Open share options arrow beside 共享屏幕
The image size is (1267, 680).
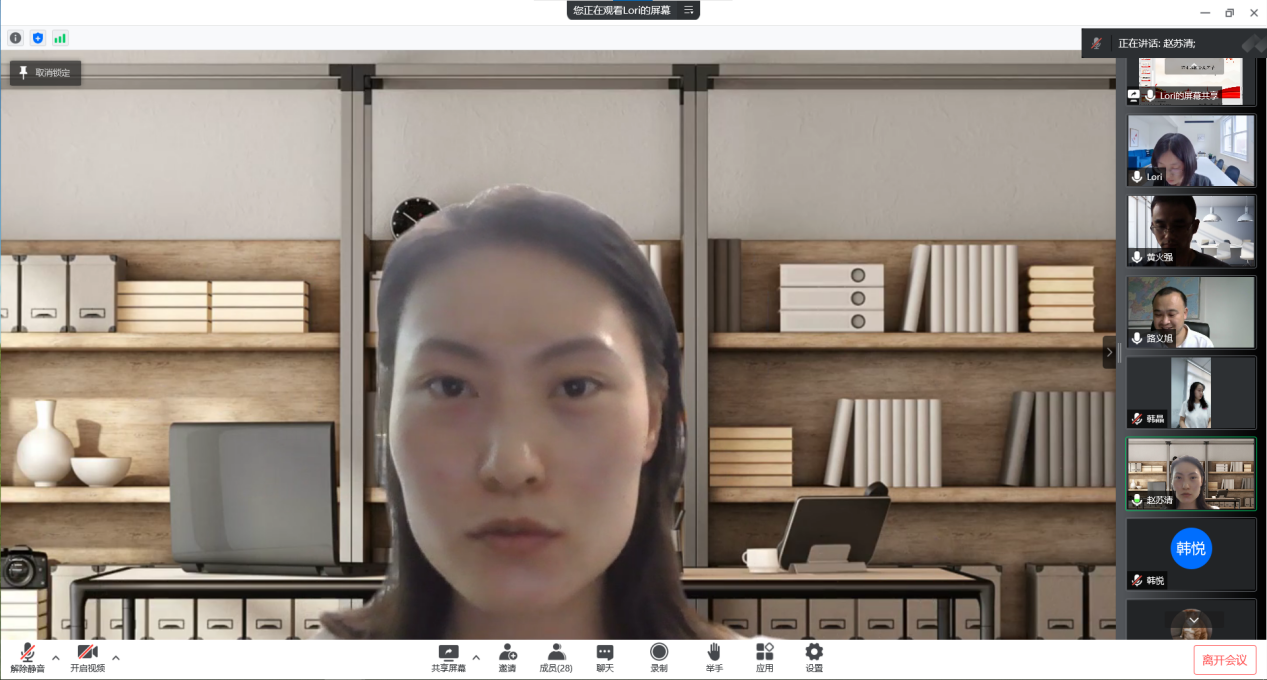point(476,657)
